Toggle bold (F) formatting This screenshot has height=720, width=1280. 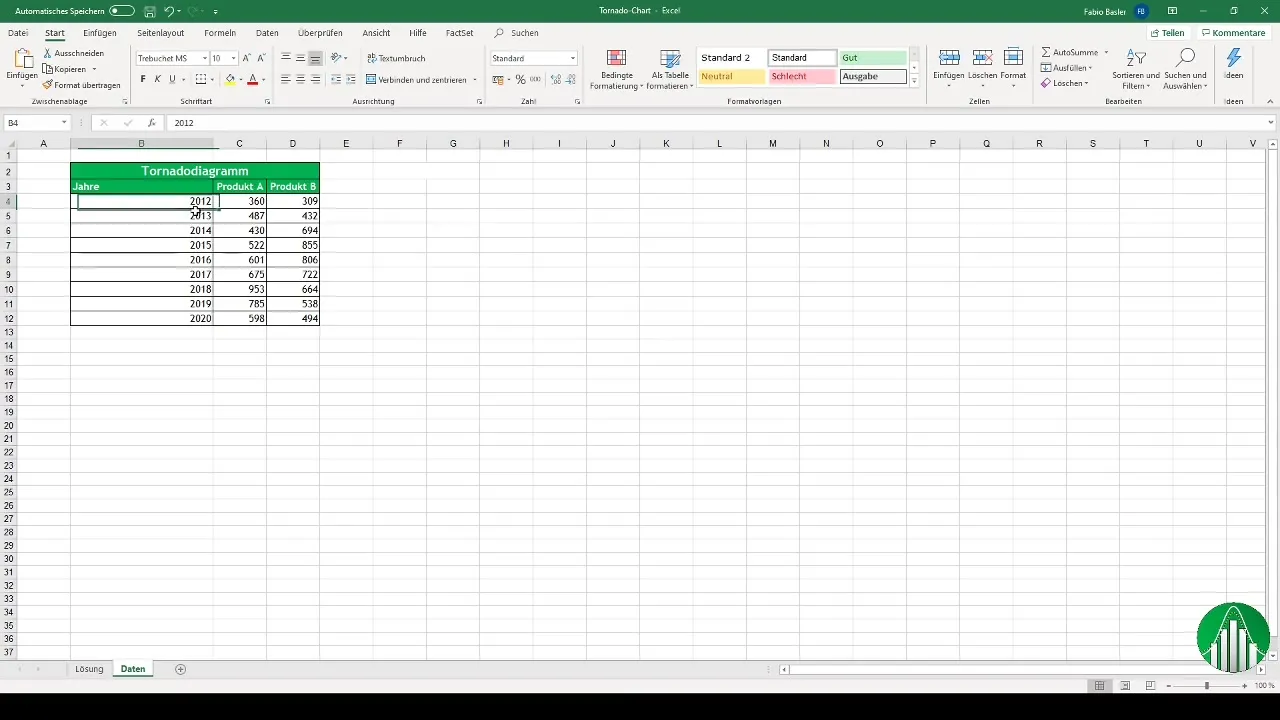(x=143, y=79)
